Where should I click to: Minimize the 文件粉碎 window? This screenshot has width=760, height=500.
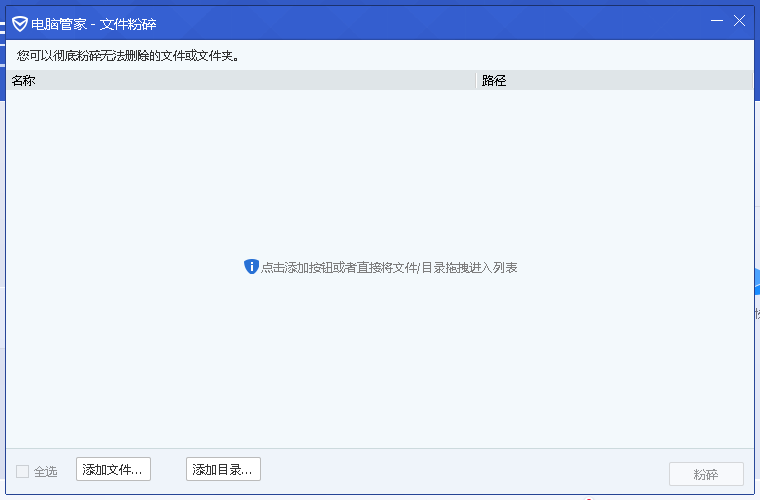click(x=717, y=21)
